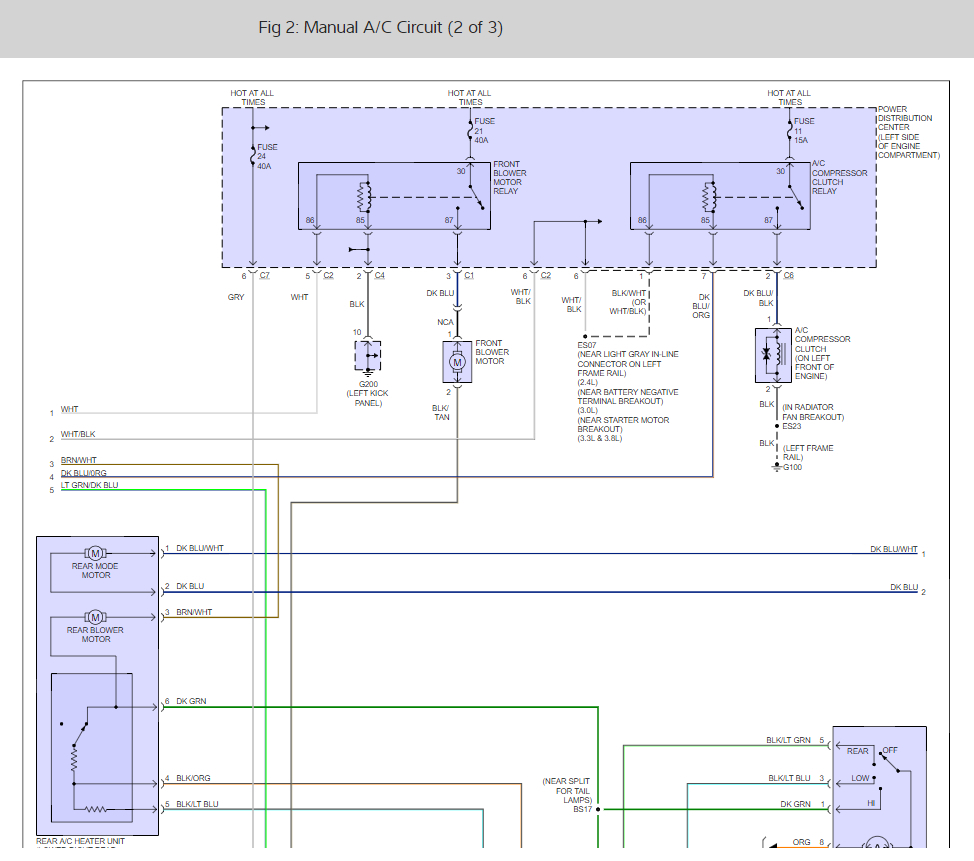Click the A/C Compressor Clutch symbol
Viewport: 974px width, 861px height.
[x=773, y=355]
